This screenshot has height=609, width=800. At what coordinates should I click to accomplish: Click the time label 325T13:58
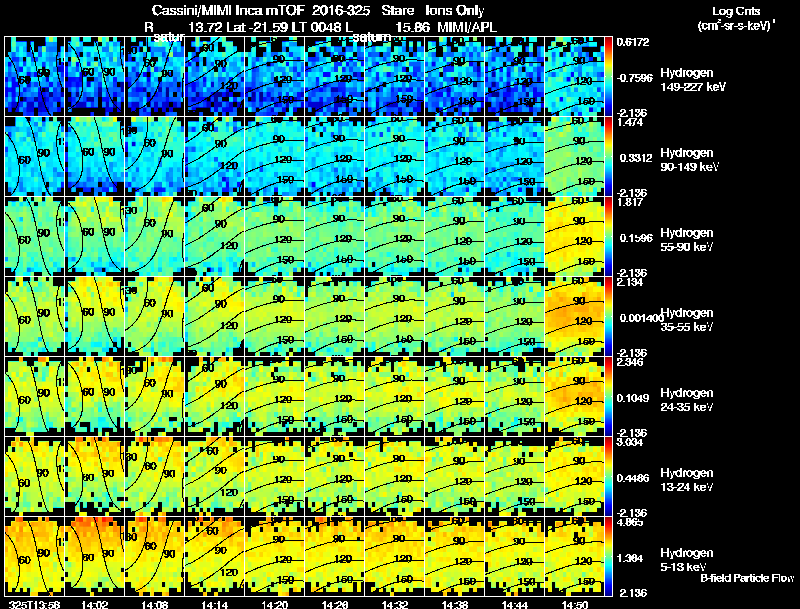[34, 604]
